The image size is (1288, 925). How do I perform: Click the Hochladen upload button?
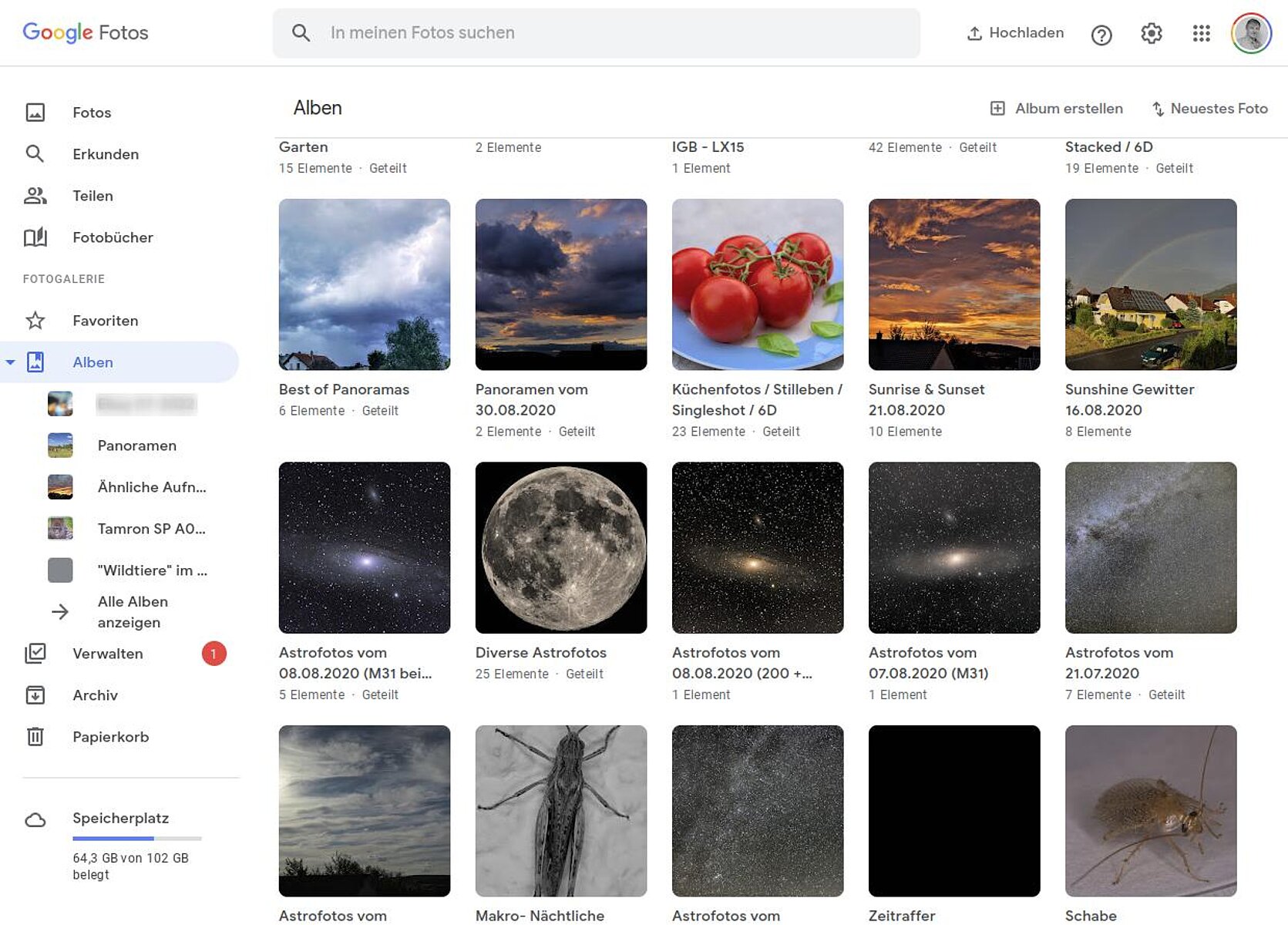click(1015, 33)
